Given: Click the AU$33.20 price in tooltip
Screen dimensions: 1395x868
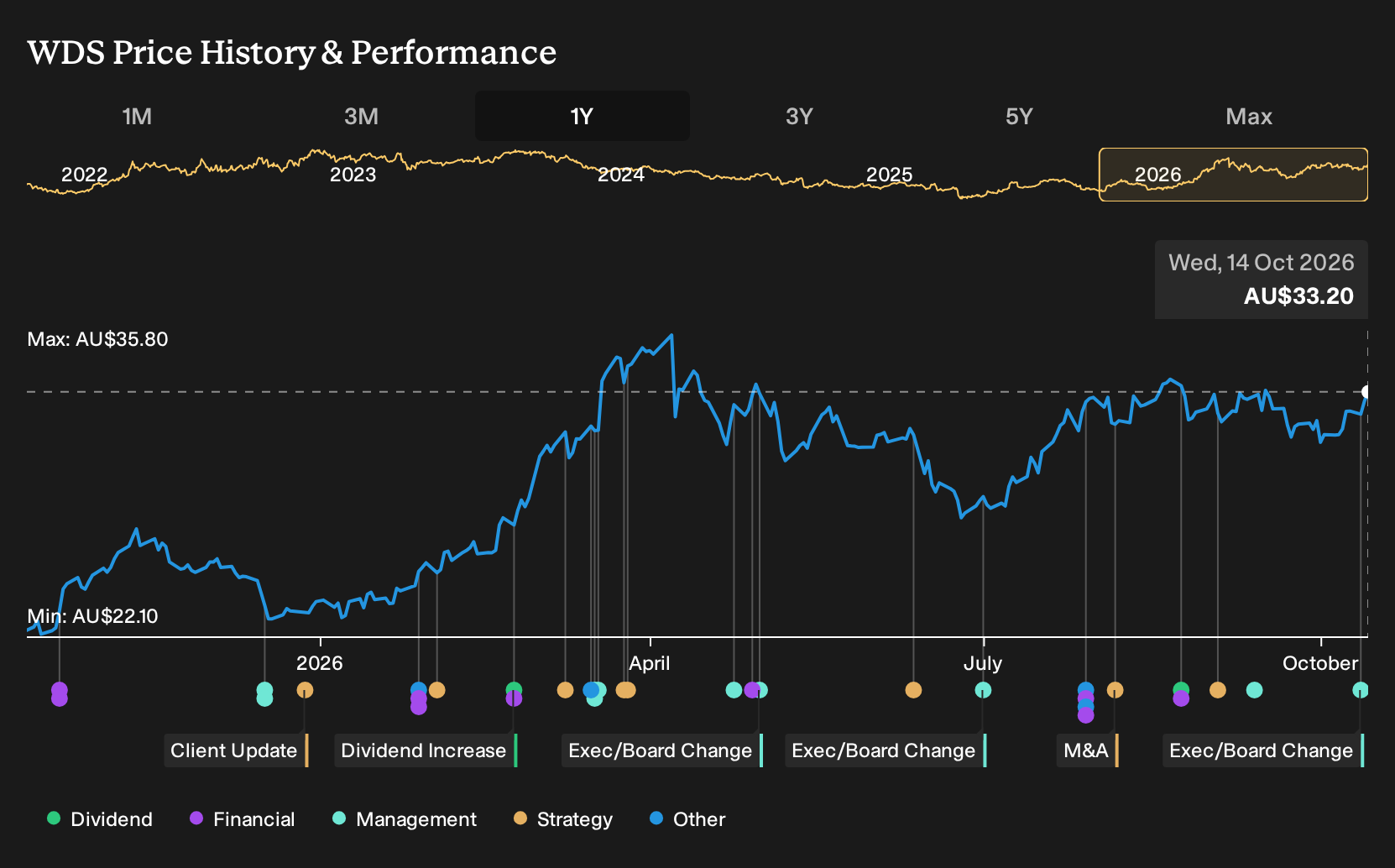Looking at the screenshot, I should pos(1298,296).
